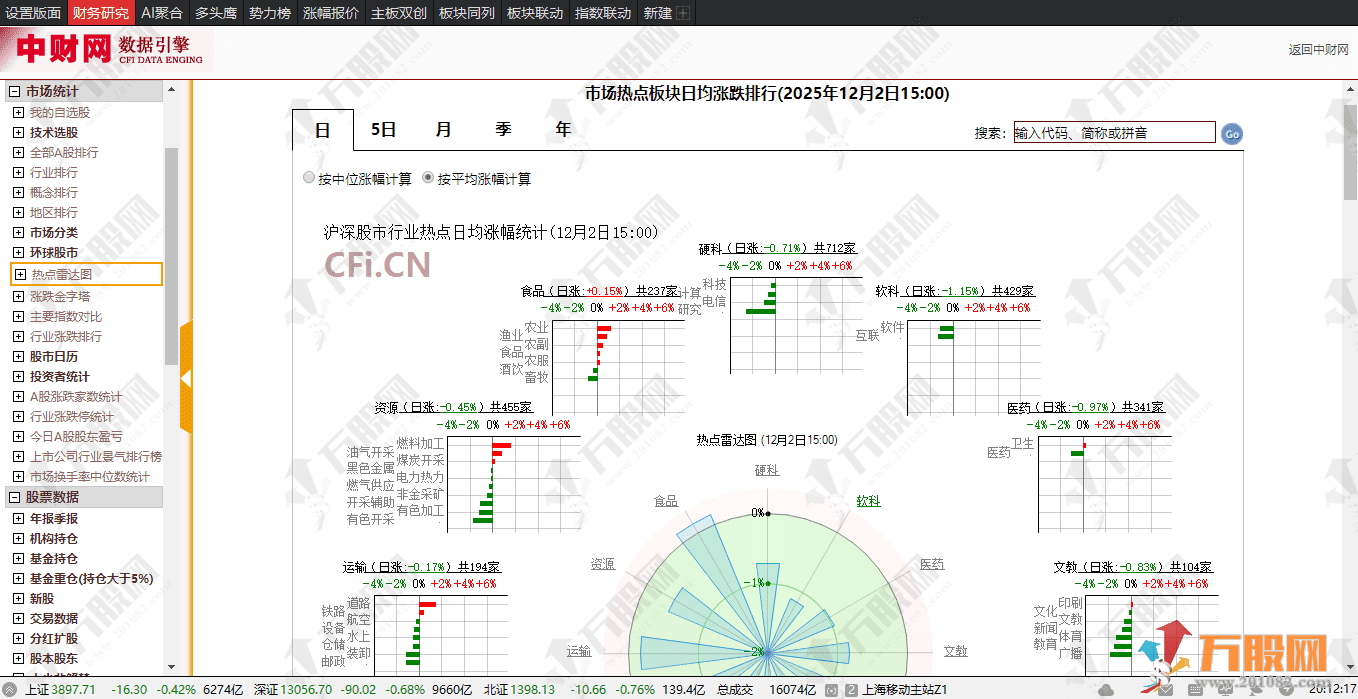Switch to the 5日 tab

tap(383, 129)
